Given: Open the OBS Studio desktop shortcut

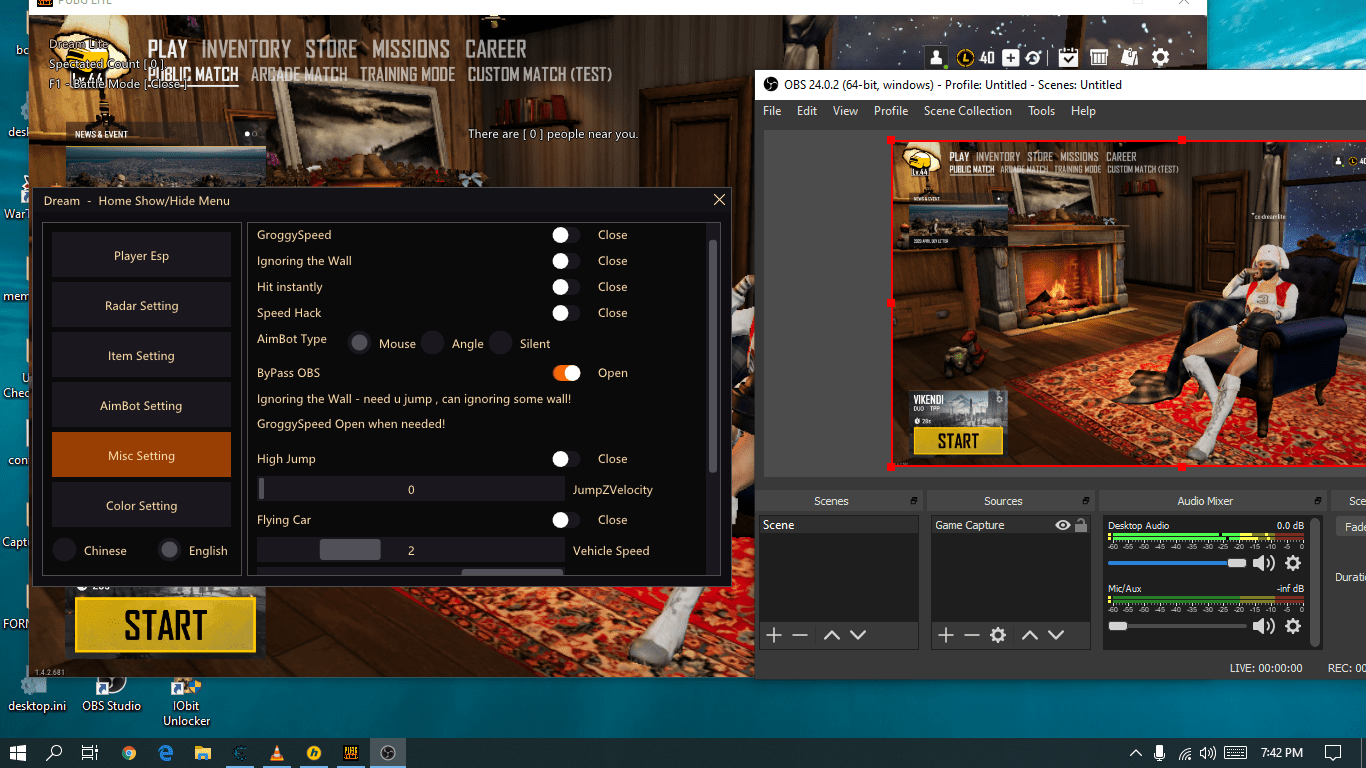Looking at the screenshot, I should (111, 693).
